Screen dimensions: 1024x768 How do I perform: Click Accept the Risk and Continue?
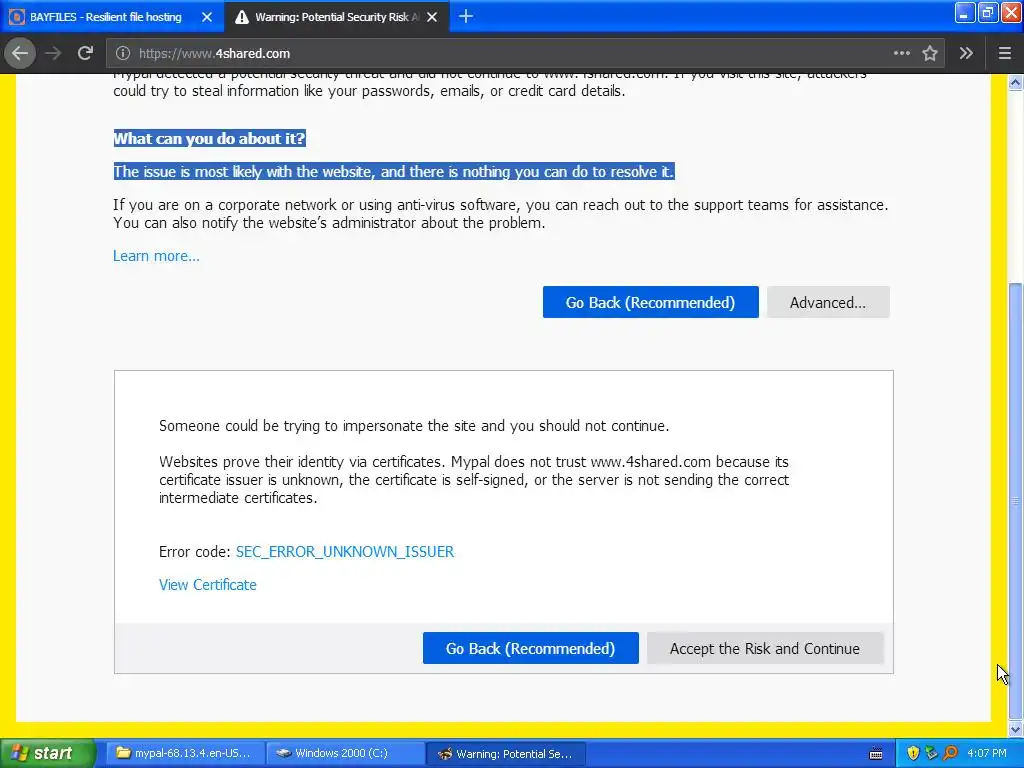tap(765, 648)
